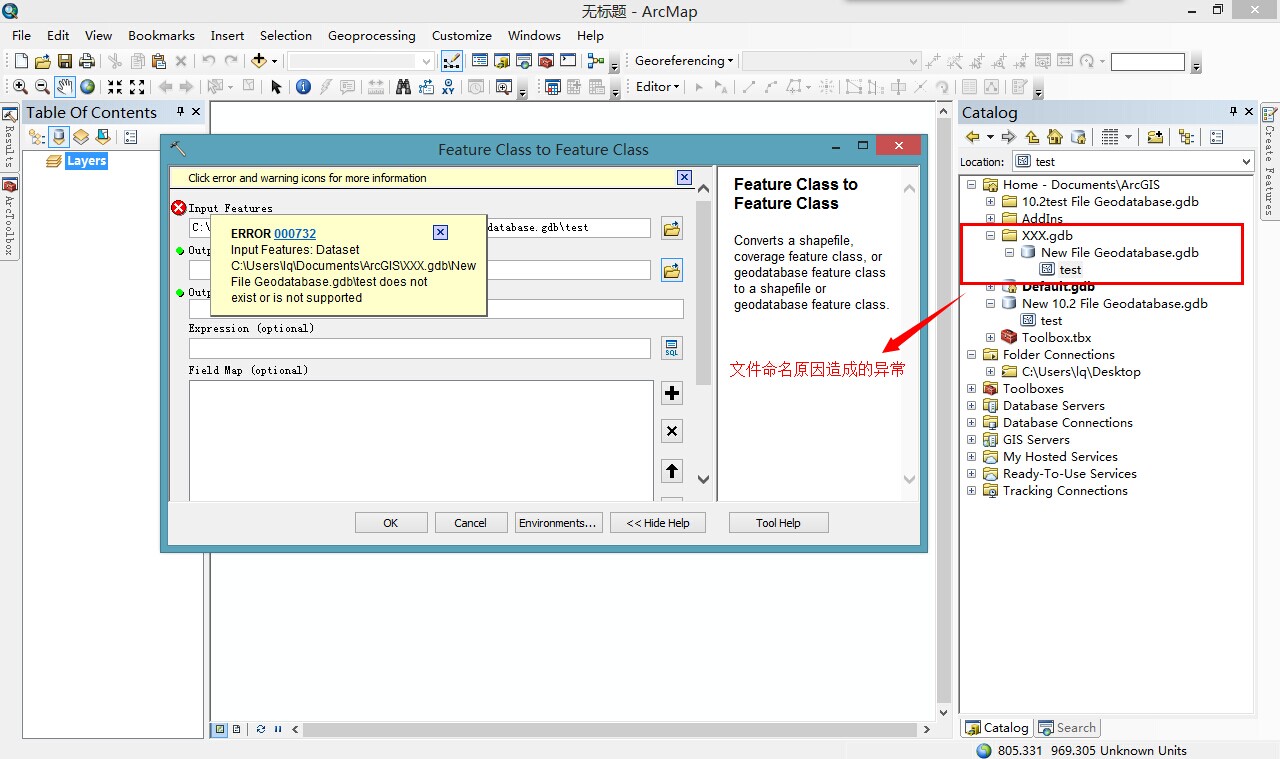The width and height of the screenshot is (1280, 759).
Task: Activate the Identify tool
Action: pyautogui.click(x=304, y=87)
